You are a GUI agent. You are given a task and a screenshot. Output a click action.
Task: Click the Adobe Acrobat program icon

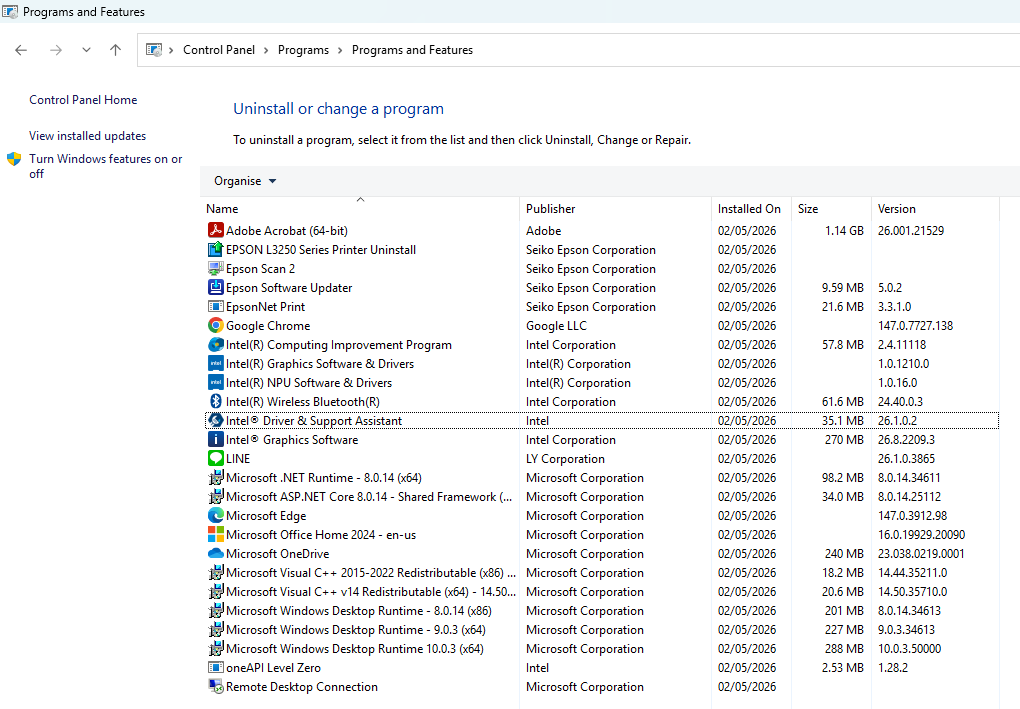[215, 230]
